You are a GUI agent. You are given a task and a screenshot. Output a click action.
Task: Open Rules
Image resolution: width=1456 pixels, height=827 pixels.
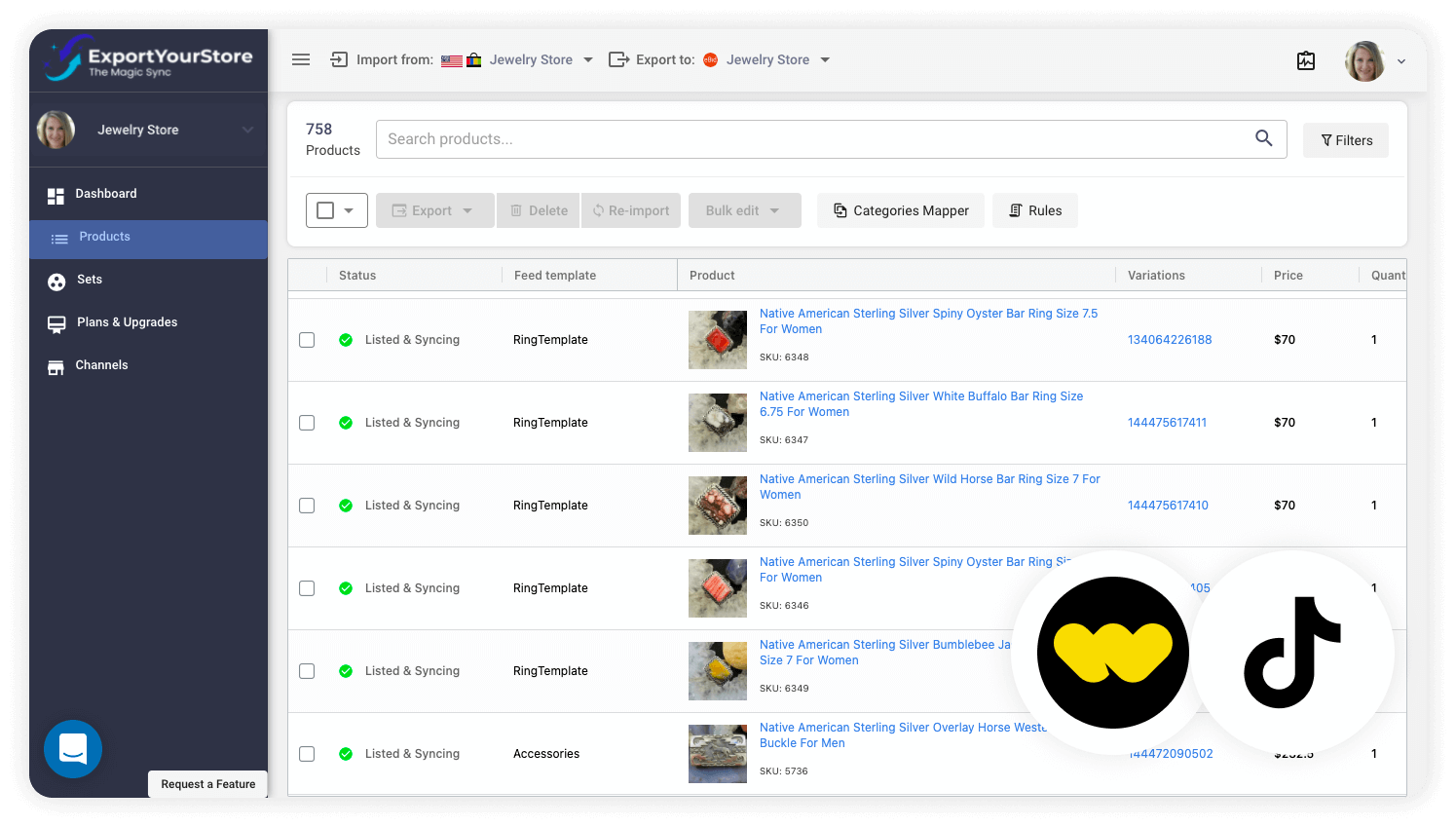click(x=1035, y=210)
